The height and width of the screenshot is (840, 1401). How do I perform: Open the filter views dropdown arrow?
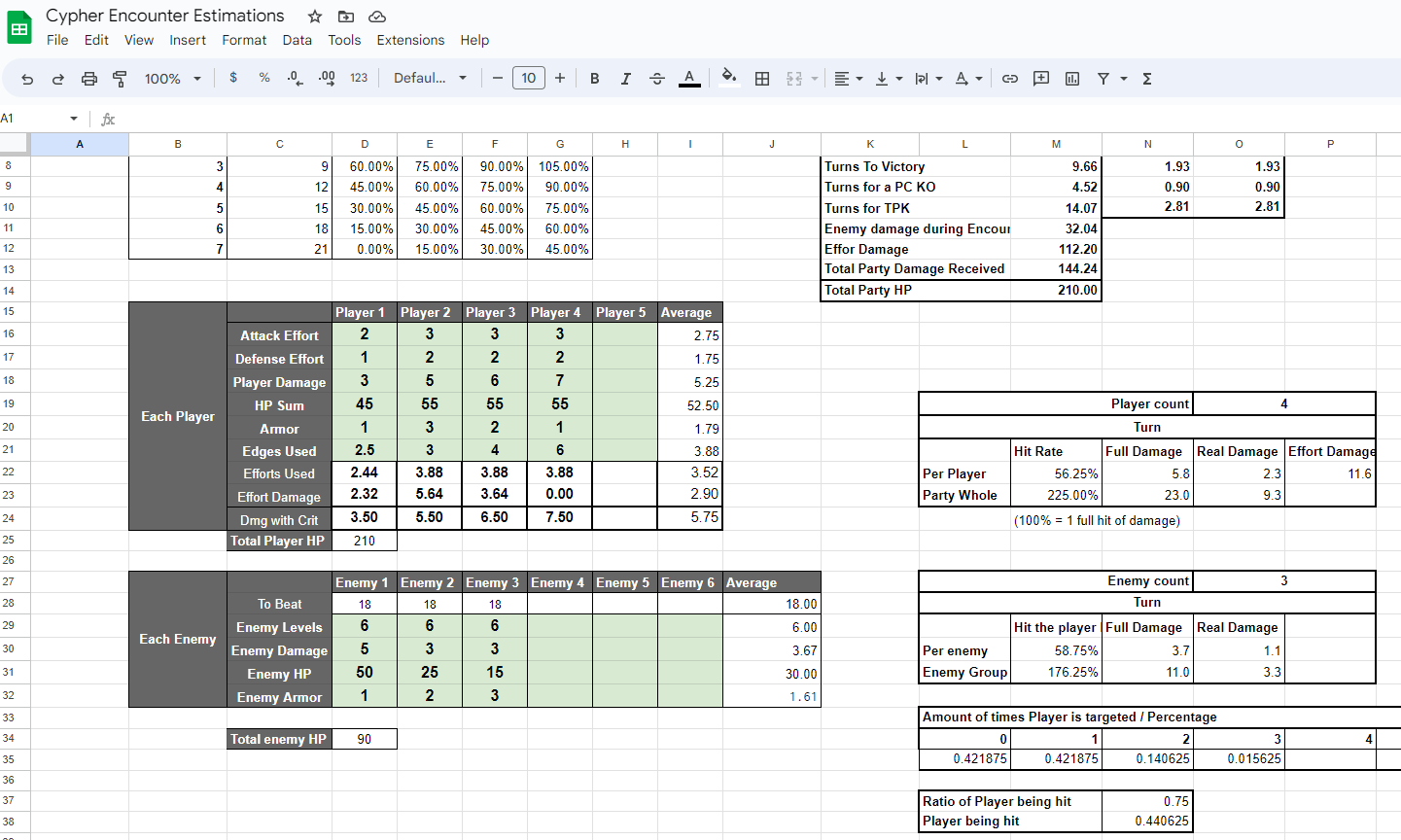pos(1123,79)
